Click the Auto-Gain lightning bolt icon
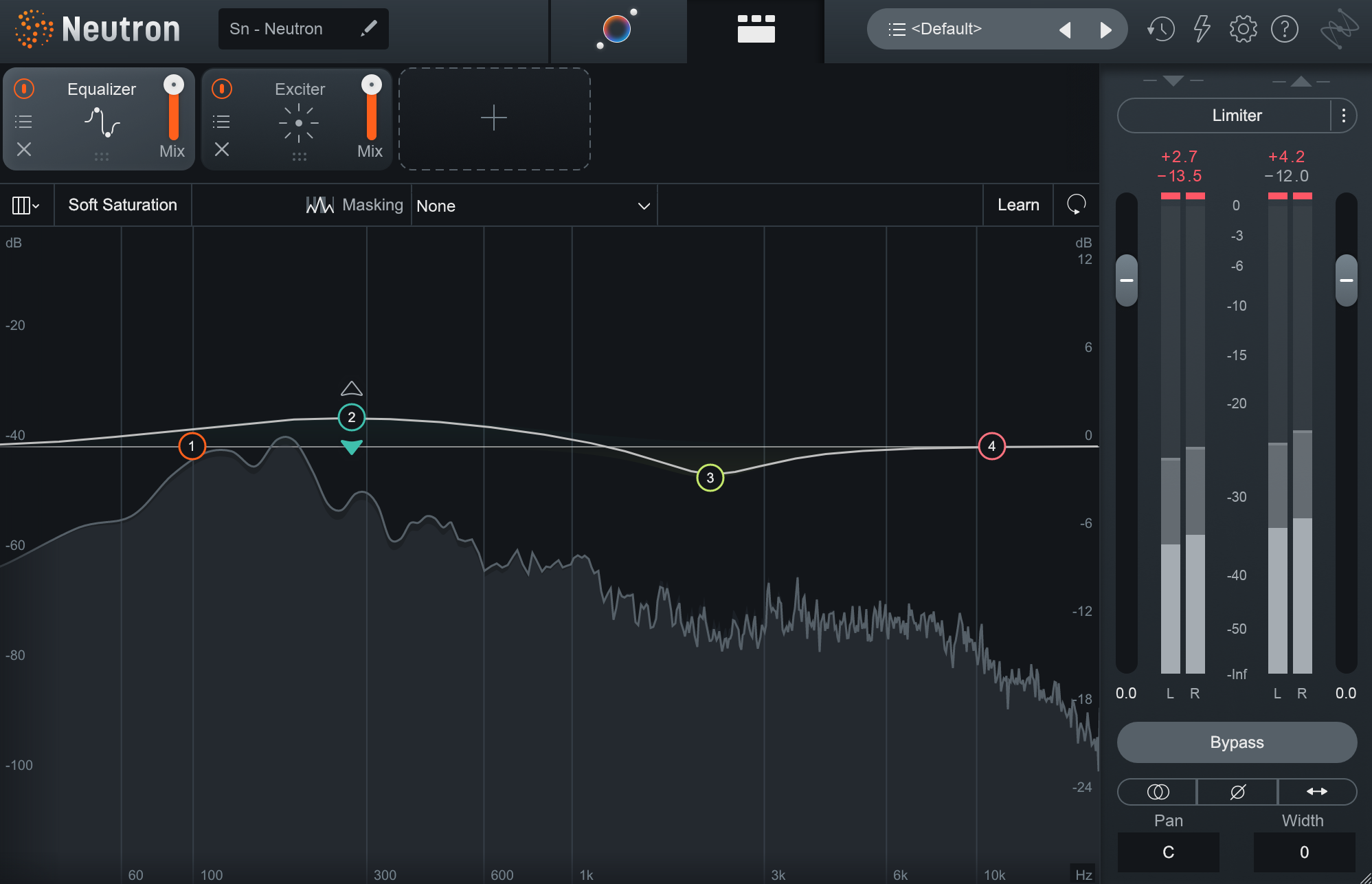Viewport: 1372px width, 884px height. 1200,29
